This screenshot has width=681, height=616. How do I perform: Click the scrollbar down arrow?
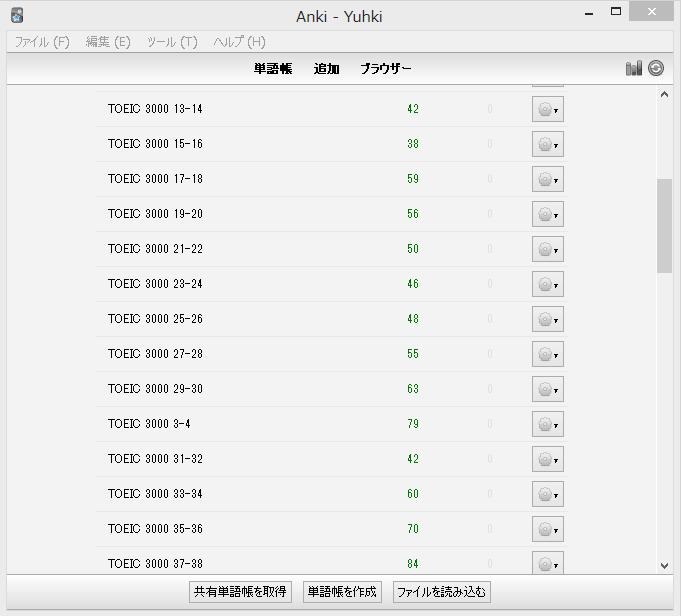[x=664, y=565]
